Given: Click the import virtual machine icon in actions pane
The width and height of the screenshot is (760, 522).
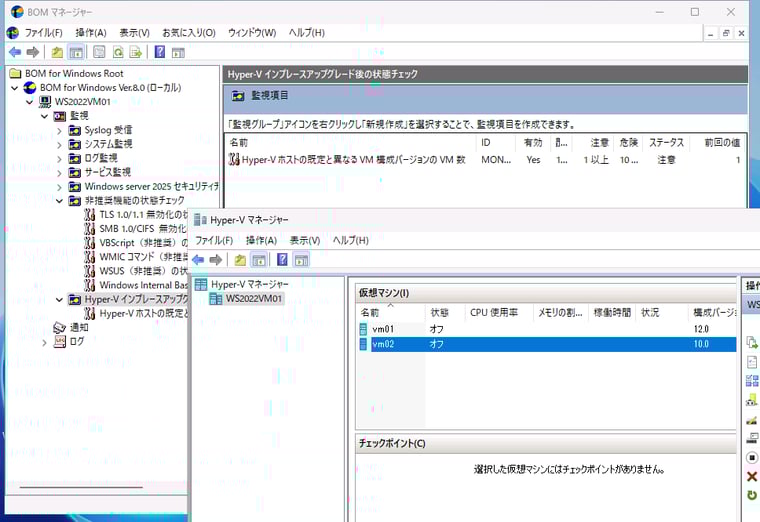Looking at the screenshot, I should [752, 342].
